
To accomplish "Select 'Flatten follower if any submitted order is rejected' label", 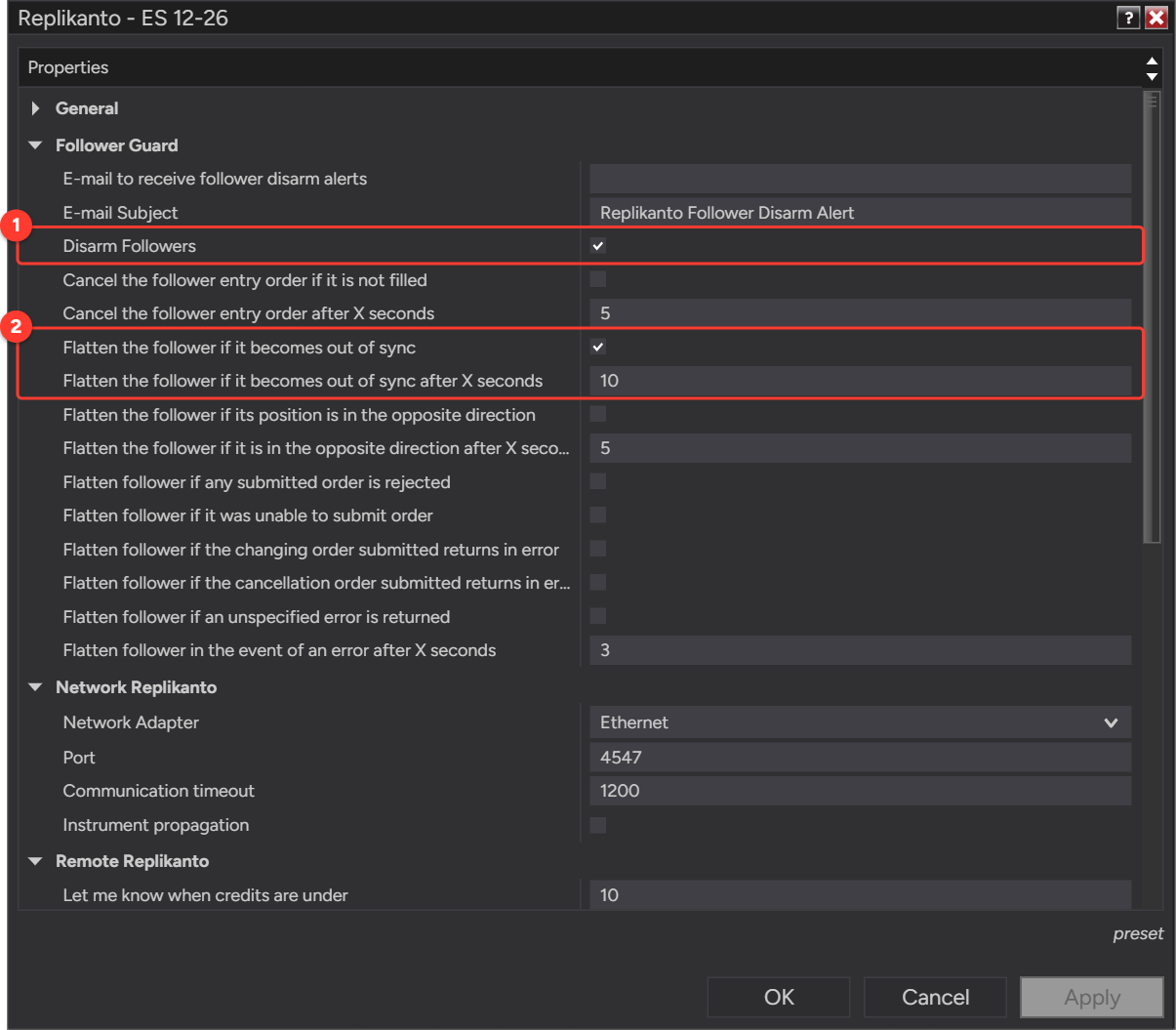I will point(257,482).
